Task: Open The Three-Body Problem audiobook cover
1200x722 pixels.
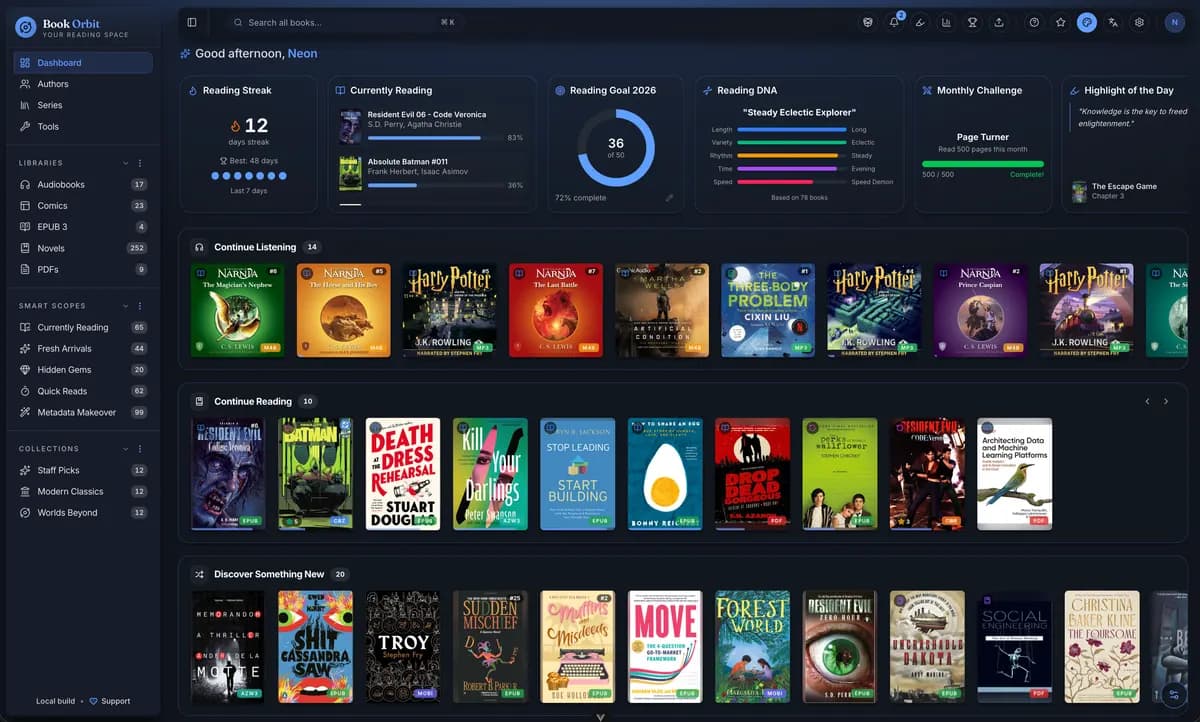Action: (x=768, y=310)
